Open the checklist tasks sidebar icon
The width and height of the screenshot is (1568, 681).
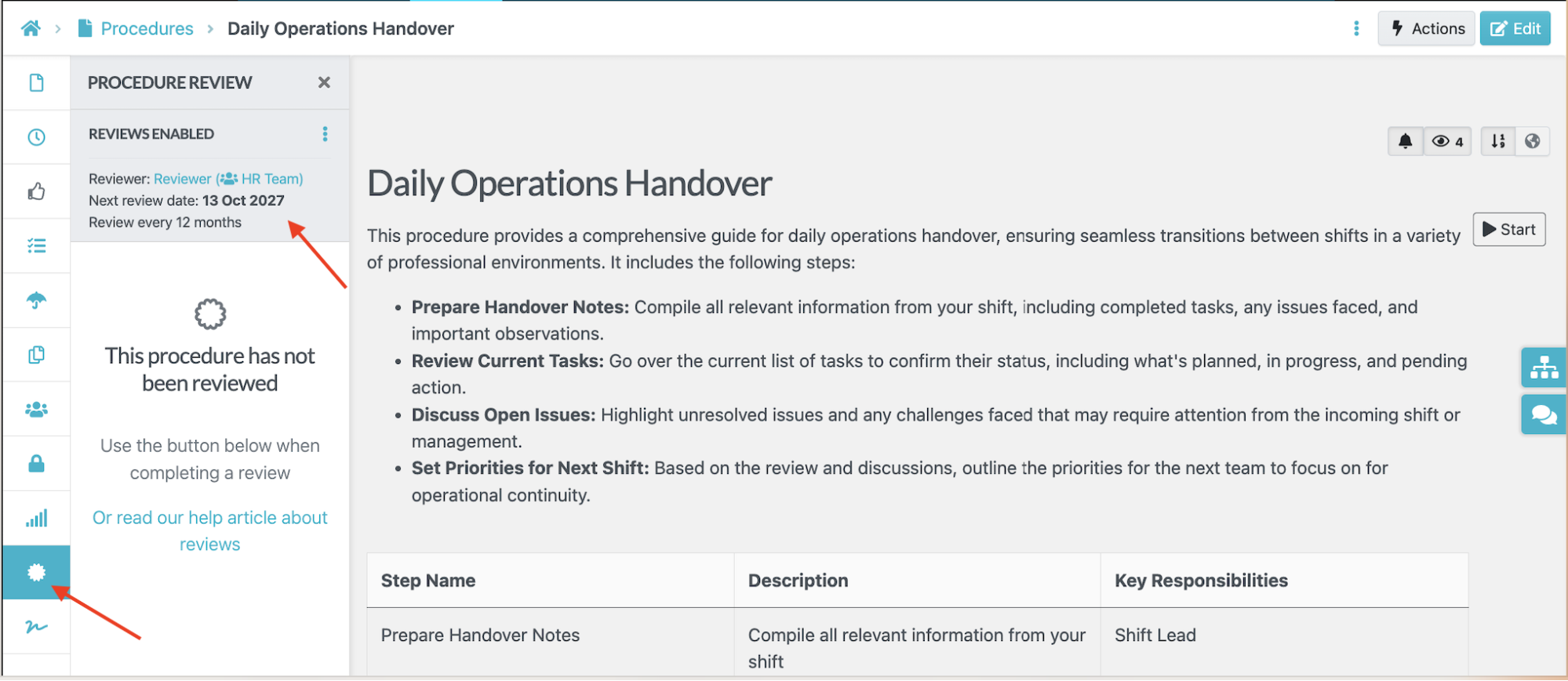click(37, 246)
